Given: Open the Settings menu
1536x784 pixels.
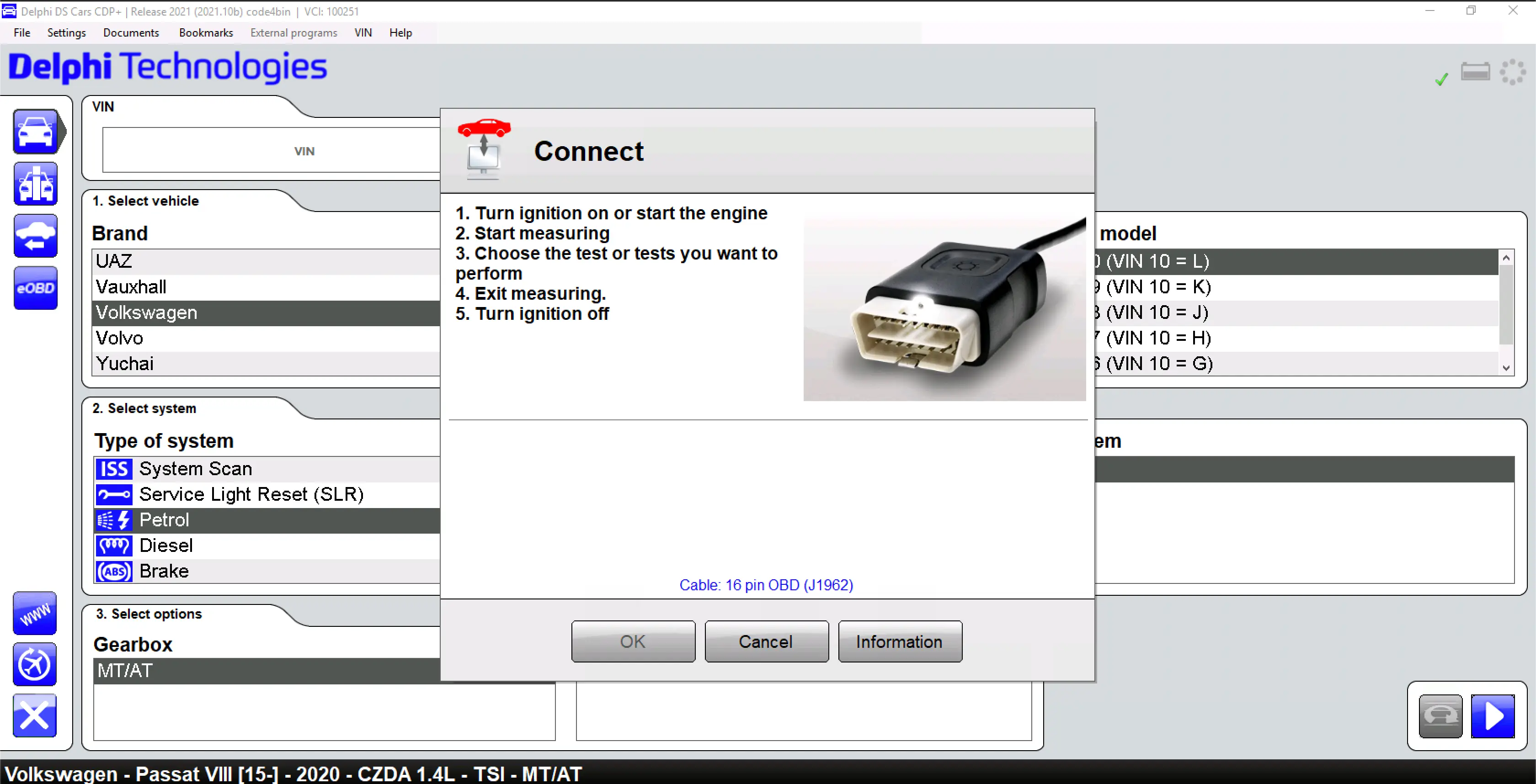Looking at the screenshot, I should coord(66,33).
